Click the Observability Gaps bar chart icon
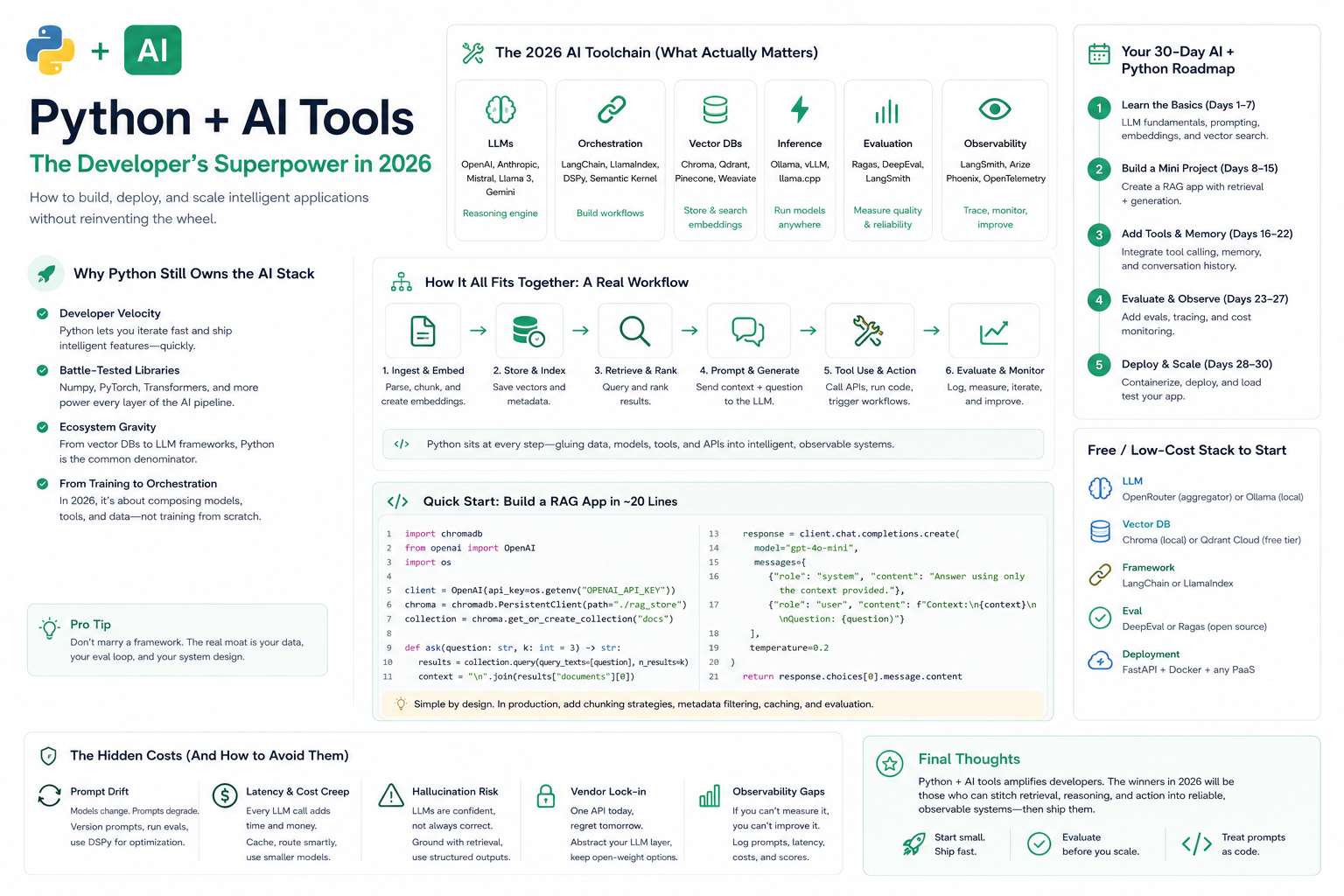1344x896 pixels. pyautogui.click(x=710, y=795)
